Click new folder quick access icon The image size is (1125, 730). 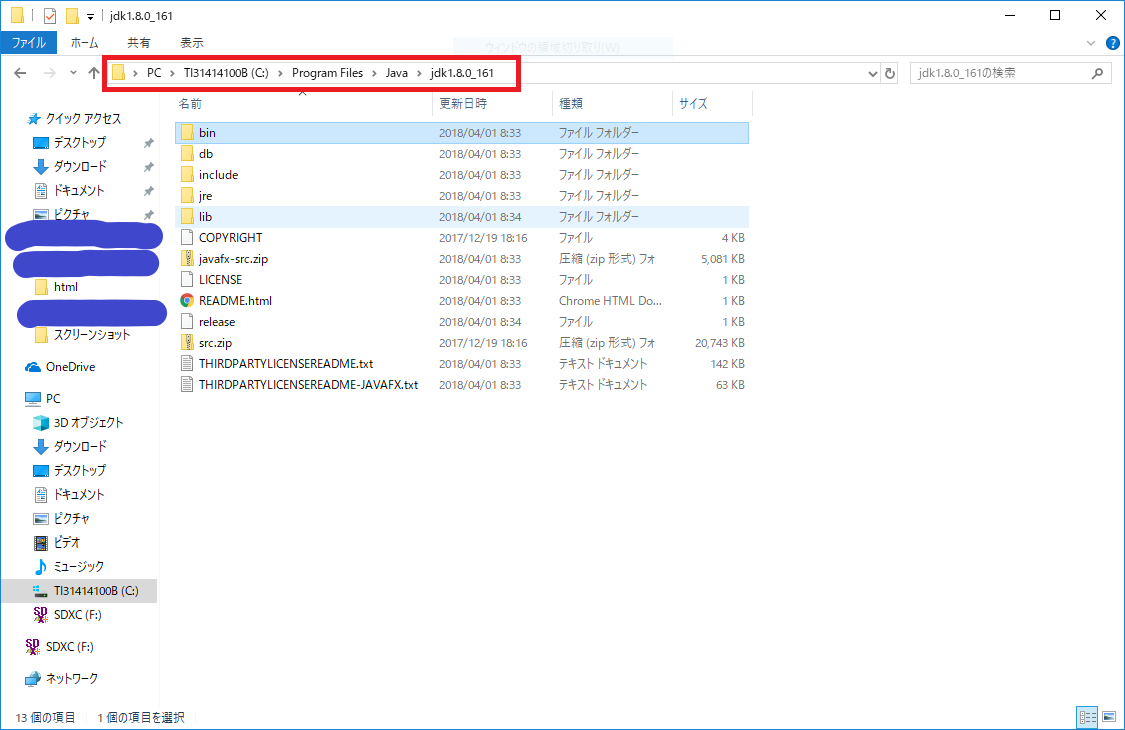pos(72,15)
